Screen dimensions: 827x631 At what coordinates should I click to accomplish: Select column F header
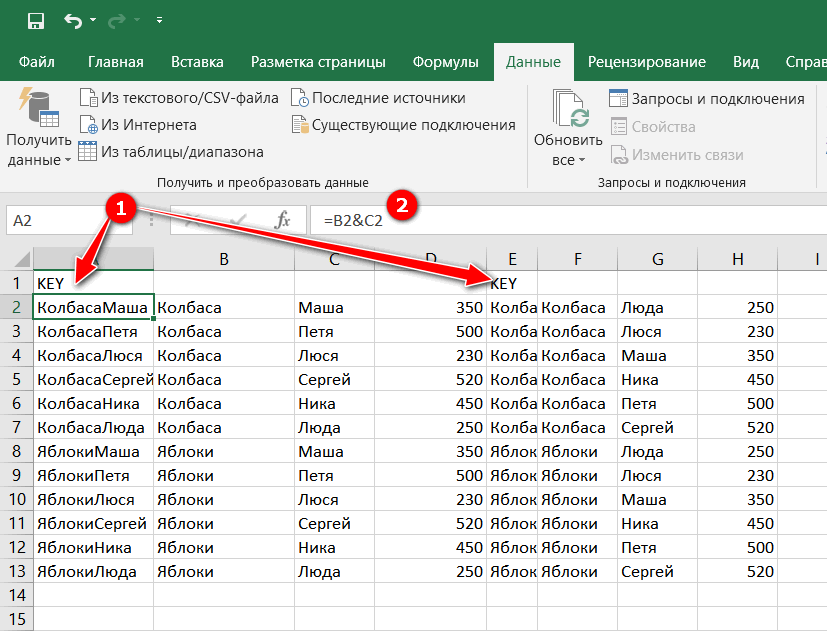coord(578,259)
